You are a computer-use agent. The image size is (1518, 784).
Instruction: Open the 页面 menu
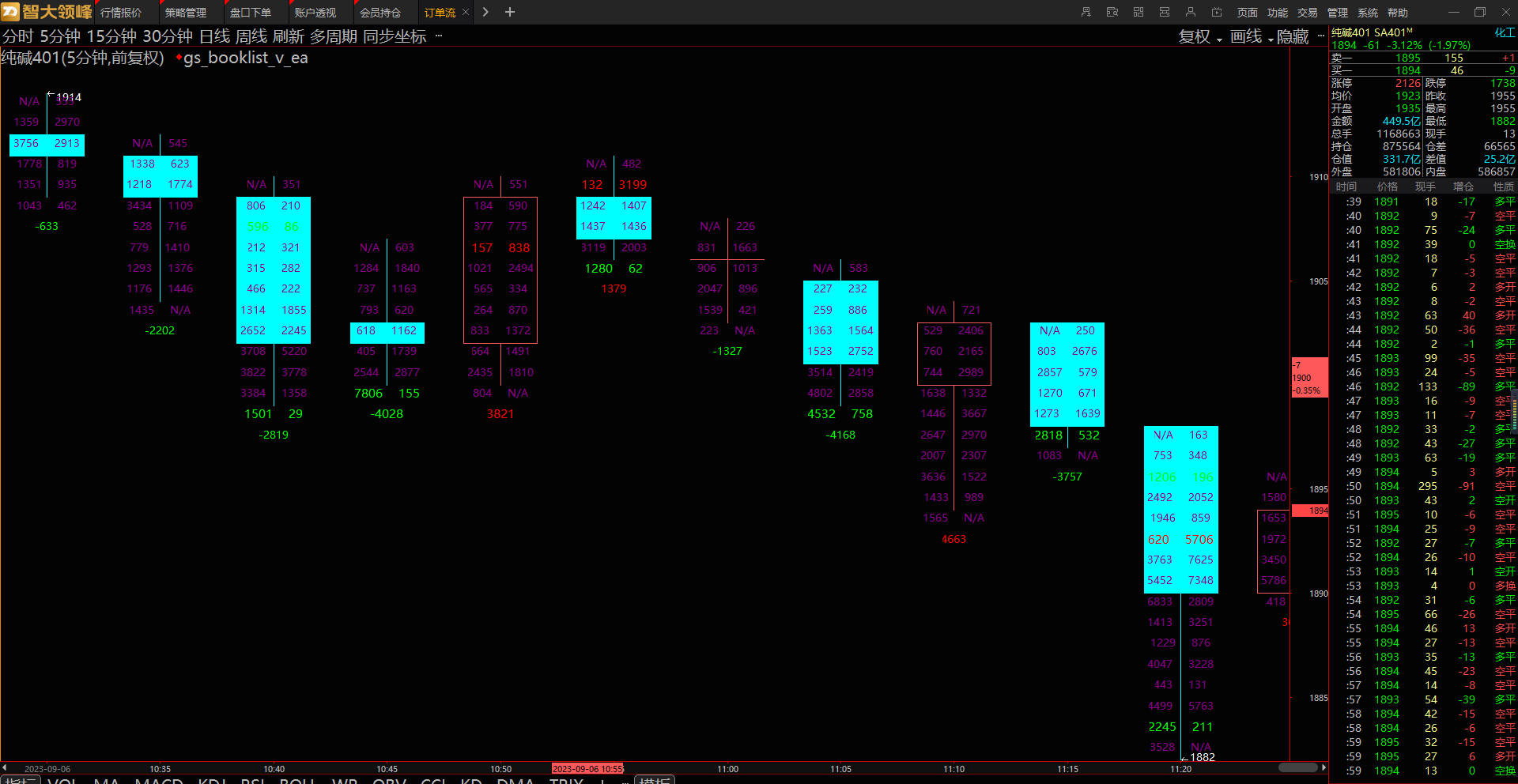(x=1248, y=13)
